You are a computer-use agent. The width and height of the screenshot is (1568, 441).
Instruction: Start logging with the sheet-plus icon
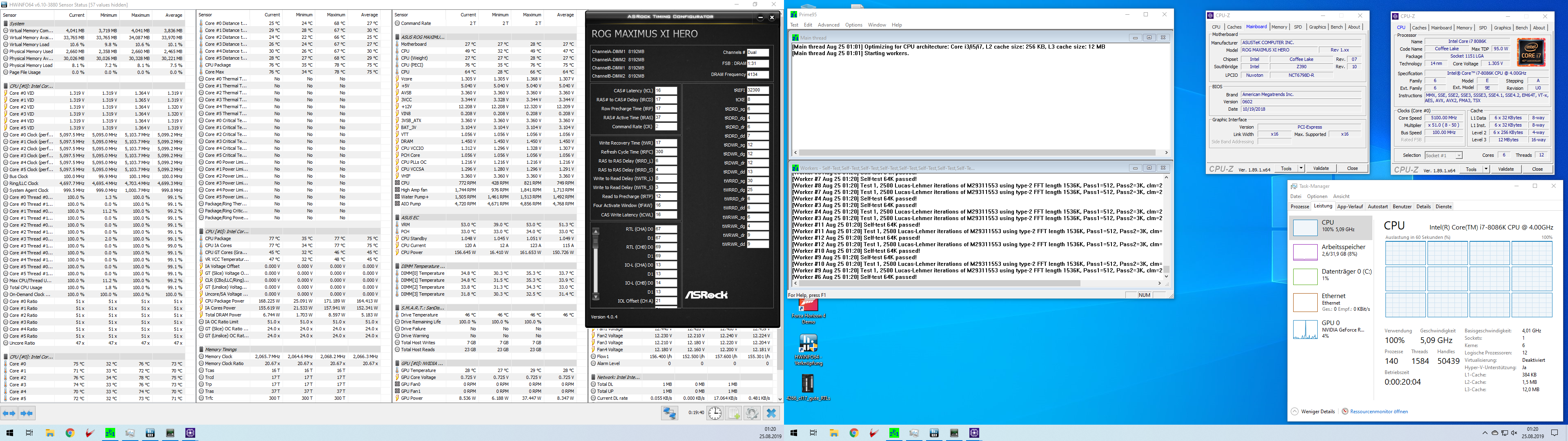tap(734, 413)
